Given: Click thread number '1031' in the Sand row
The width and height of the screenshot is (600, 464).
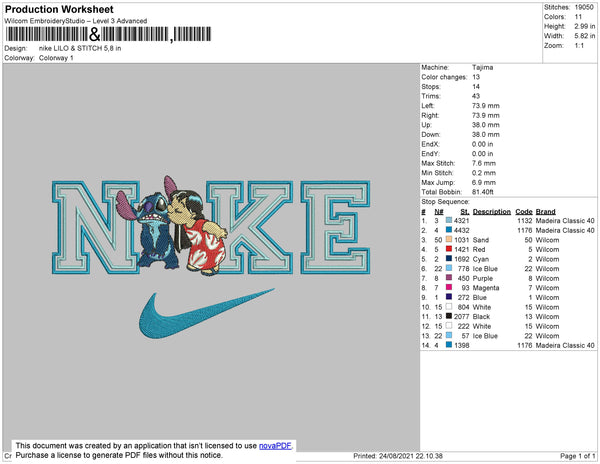Looking at the screenshot, I should tap(461, 240).
